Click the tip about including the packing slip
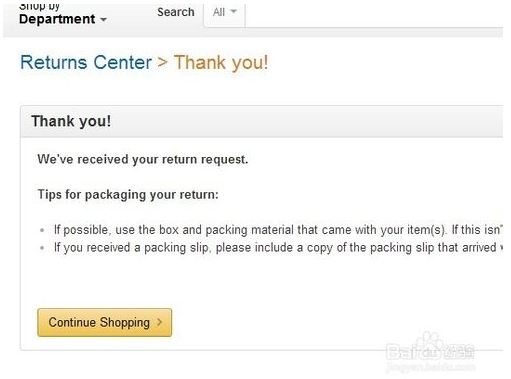This screenshot has height=379, width=511. (x=278, y=248)
